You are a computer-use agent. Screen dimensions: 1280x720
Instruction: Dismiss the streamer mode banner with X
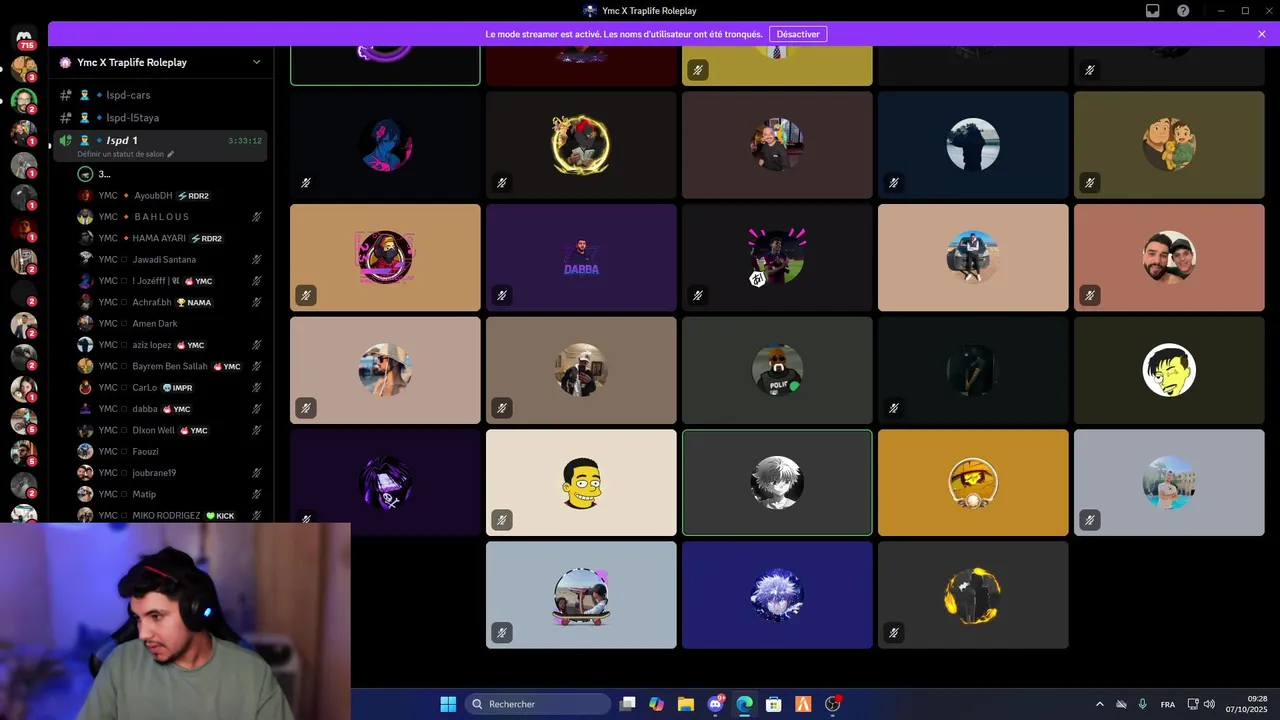click(x=1262, y=34)
